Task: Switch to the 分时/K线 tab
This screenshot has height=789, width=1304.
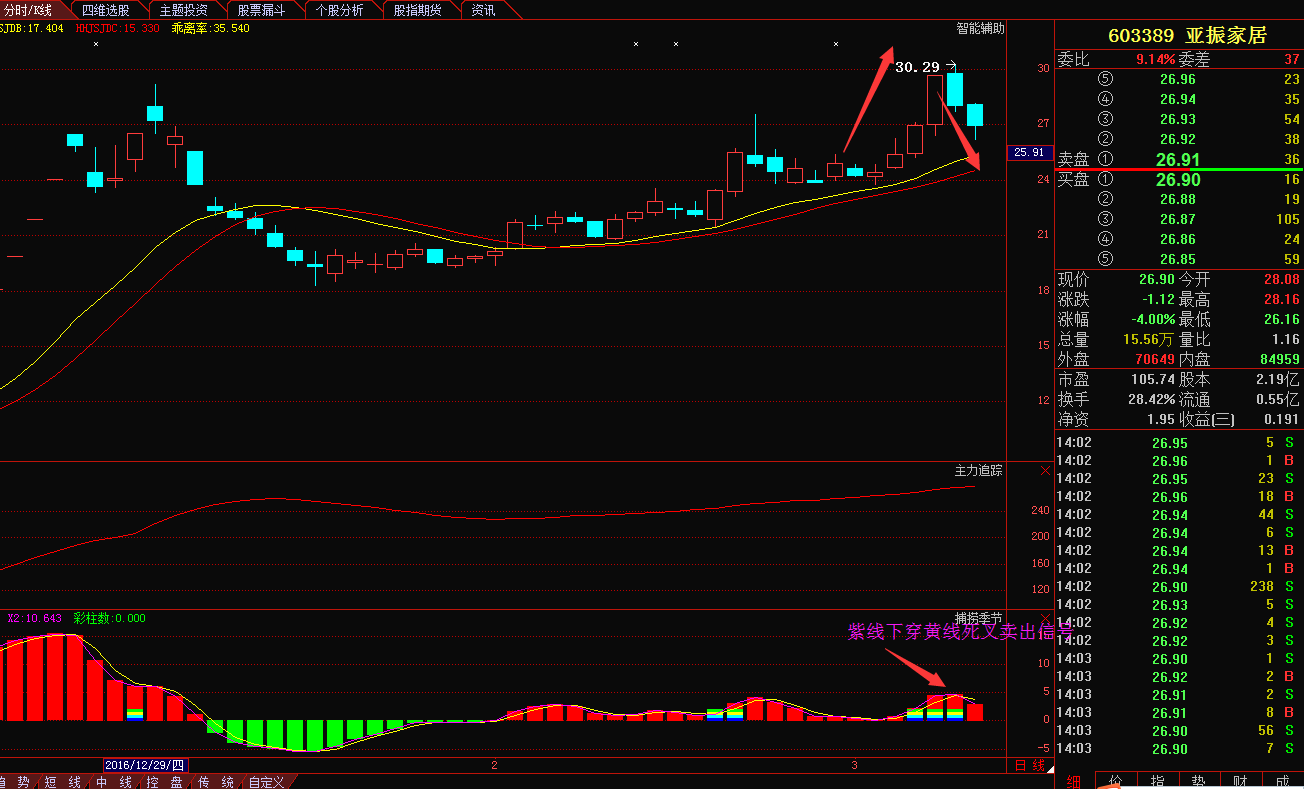Action: pyautogui.click(x=28, y=10)
